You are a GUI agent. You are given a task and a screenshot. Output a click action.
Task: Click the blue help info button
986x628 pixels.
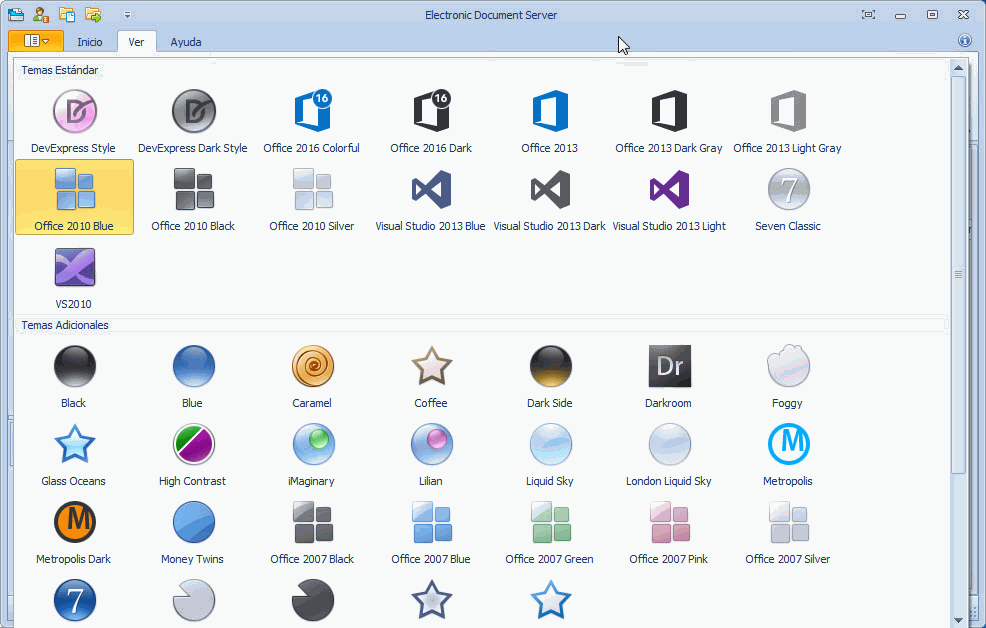point(965,41)
